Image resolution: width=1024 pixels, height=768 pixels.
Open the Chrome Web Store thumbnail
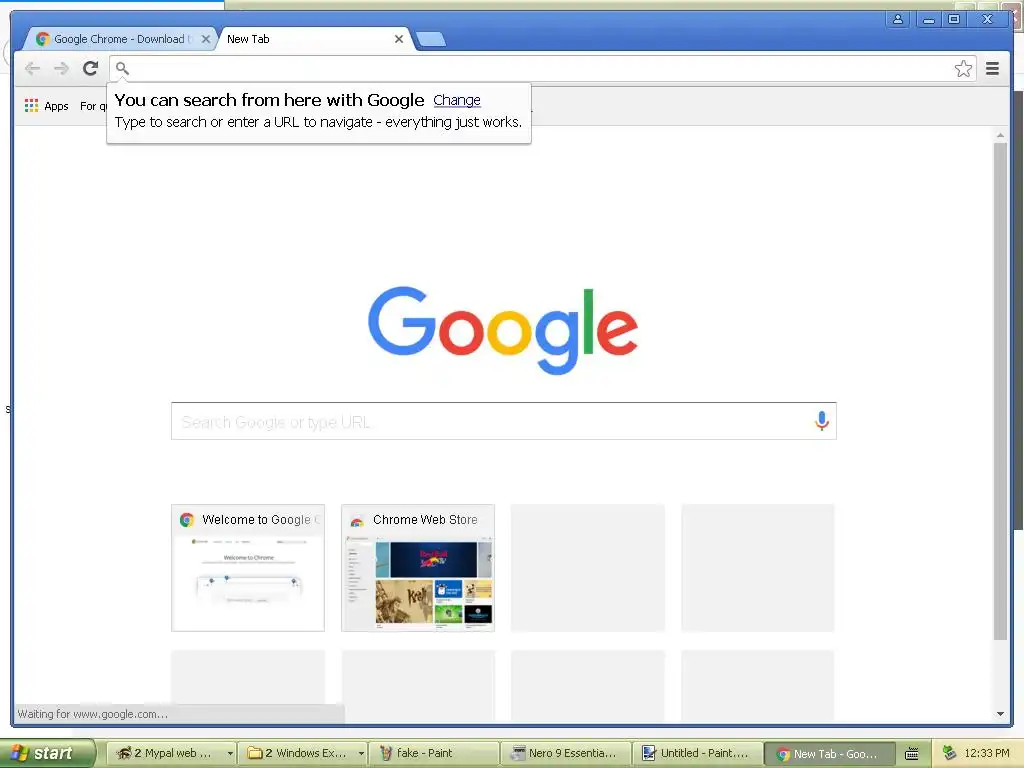click(418, 568)
